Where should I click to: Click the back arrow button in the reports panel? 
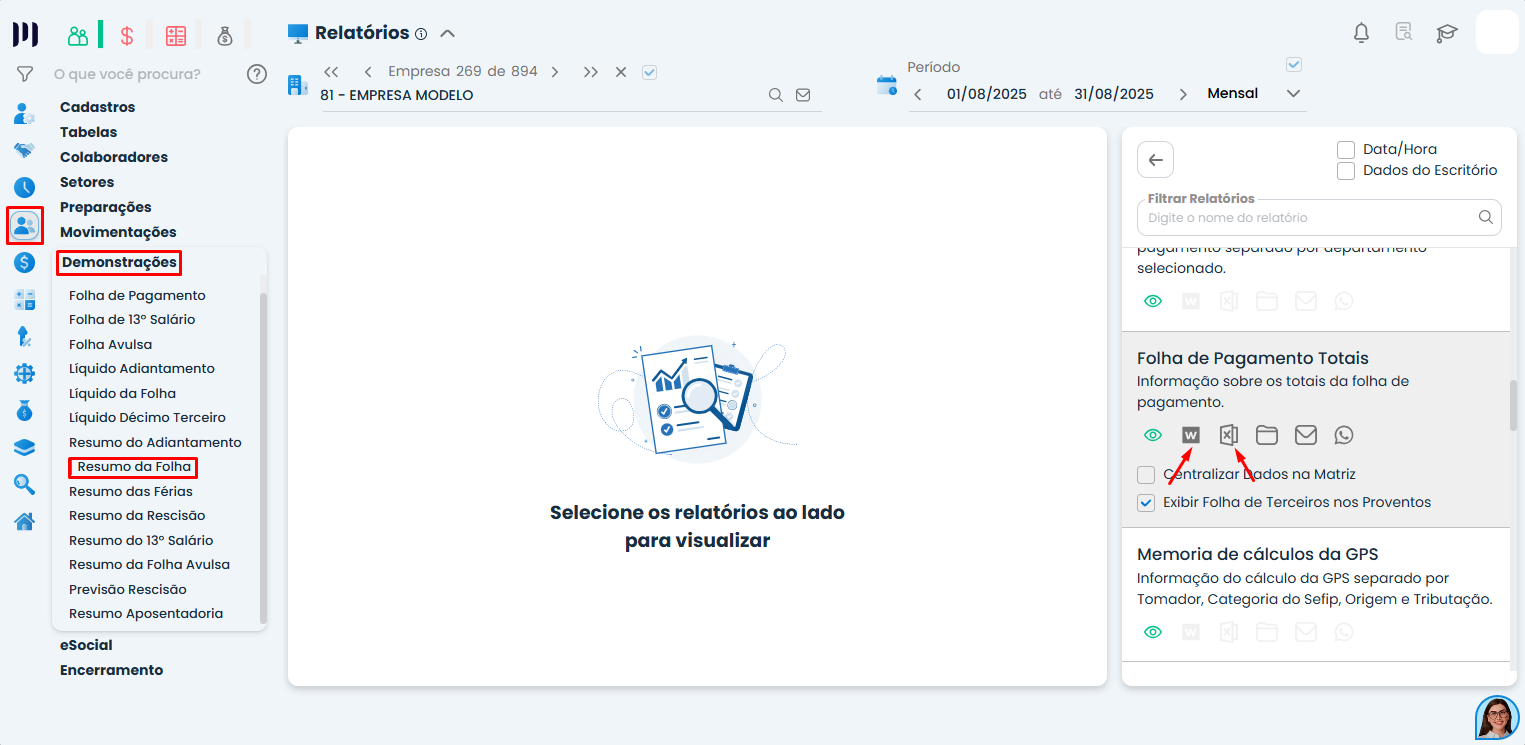[1155, 159]
